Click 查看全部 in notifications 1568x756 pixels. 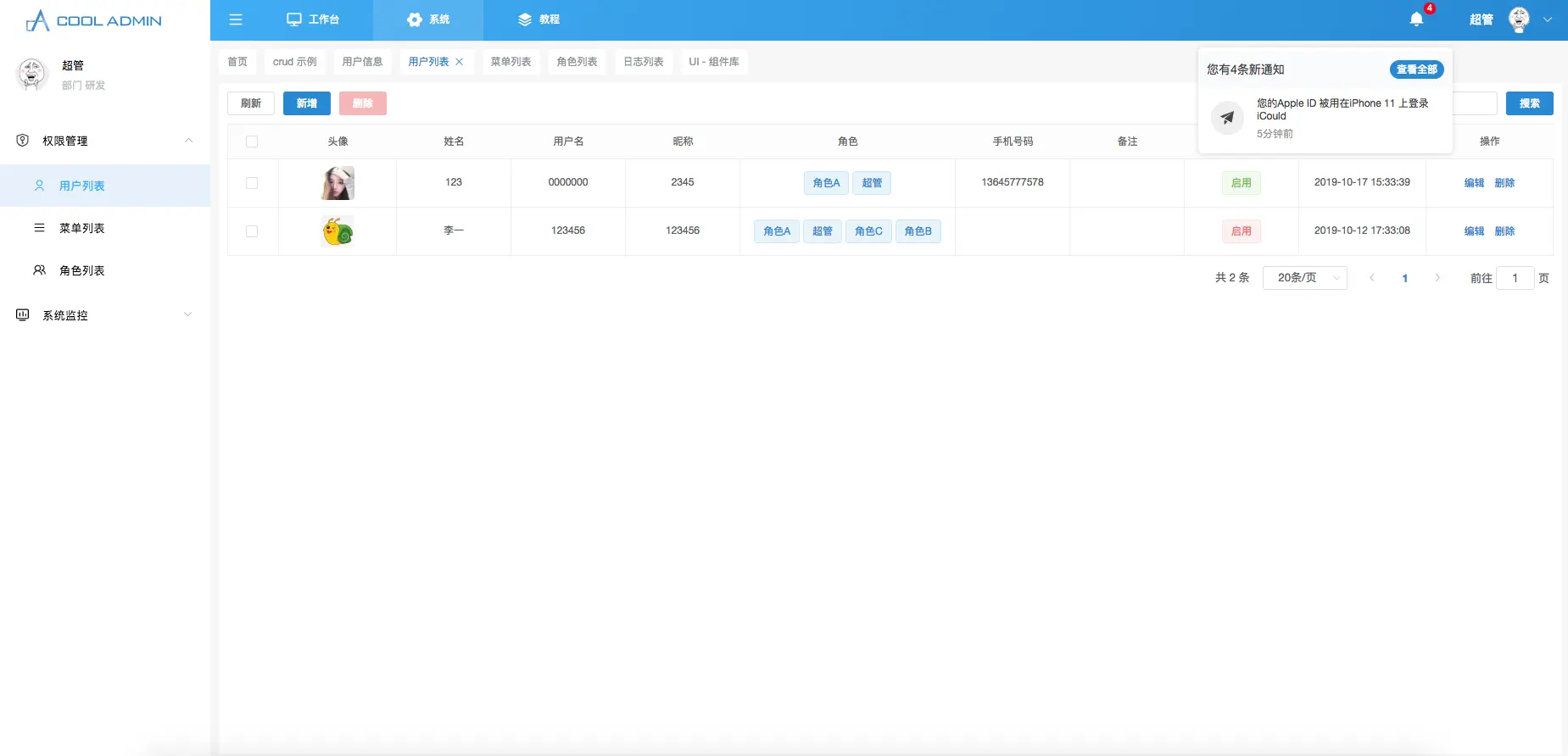click(x=1417, y=69)
